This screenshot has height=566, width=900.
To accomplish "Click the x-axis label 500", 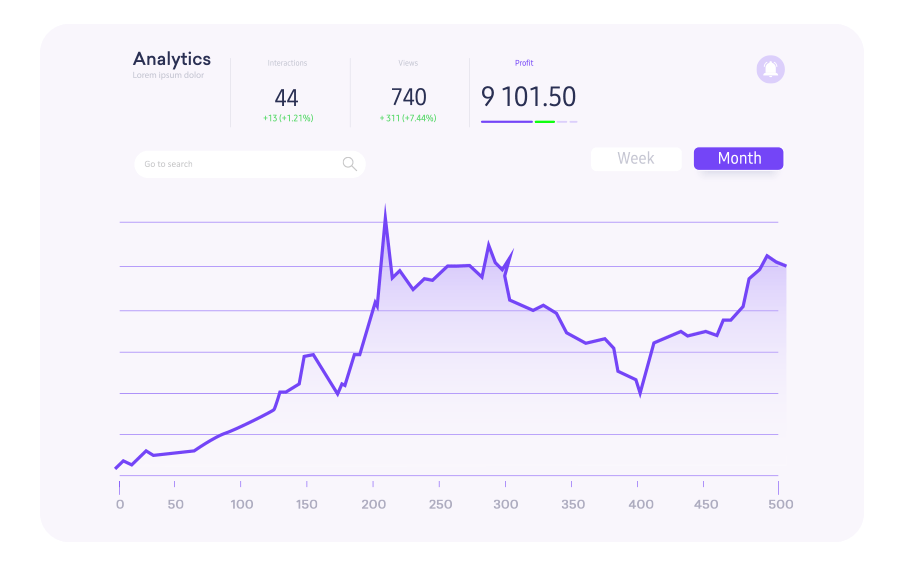I will click(x=781, y=505).
